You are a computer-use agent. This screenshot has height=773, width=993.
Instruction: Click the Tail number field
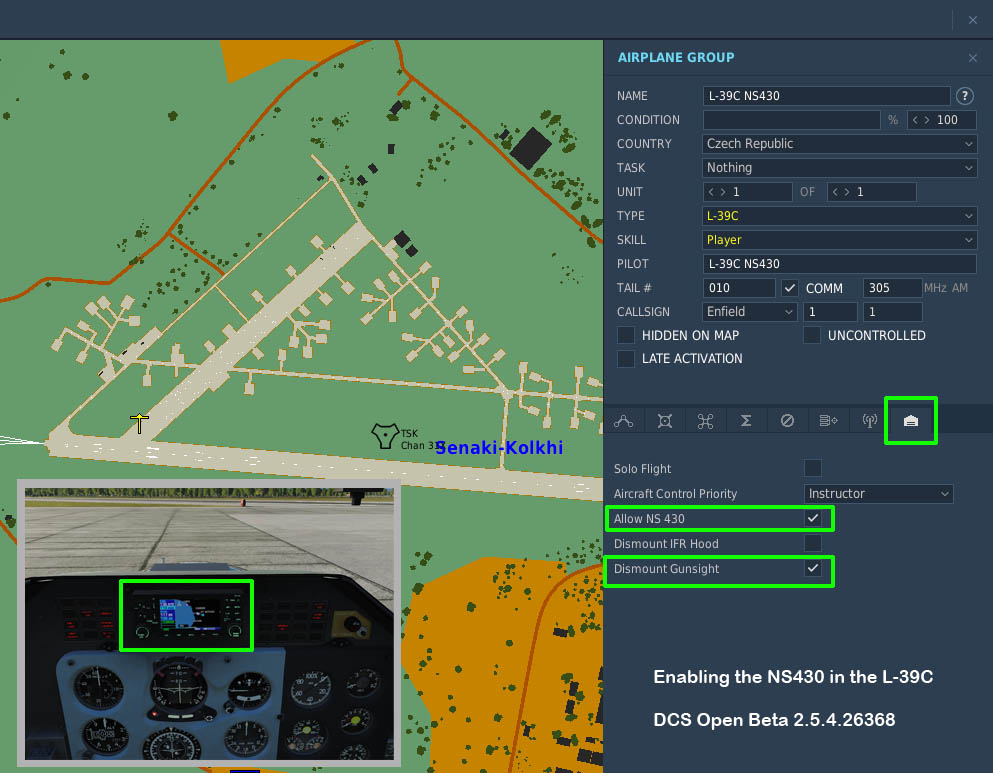click(x=739, y=288)
